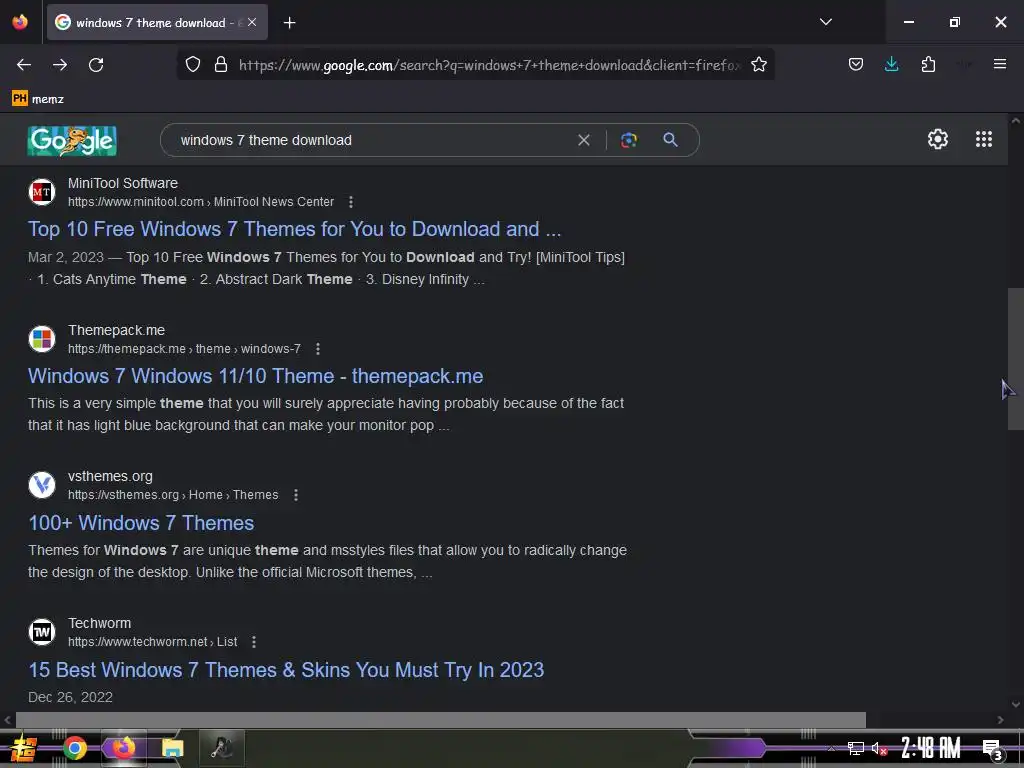
Task: Click the themepack.me URL breadcrumb
Action: (x=184, y=349)
